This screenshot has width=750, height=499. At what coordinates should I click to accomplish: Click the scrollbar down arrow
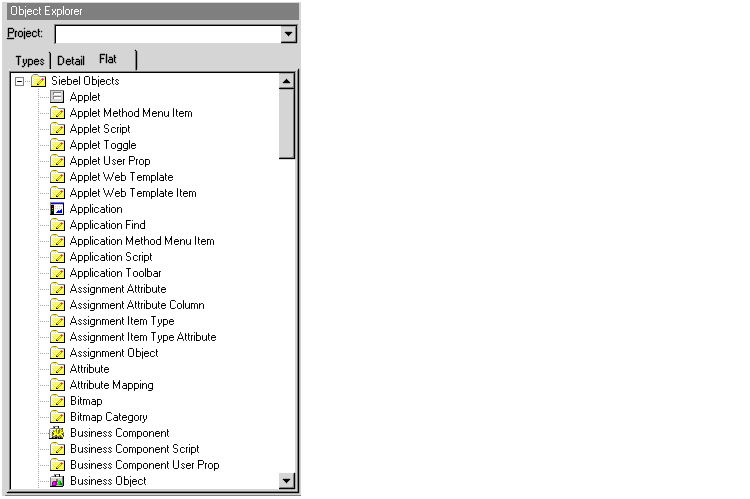287,480
